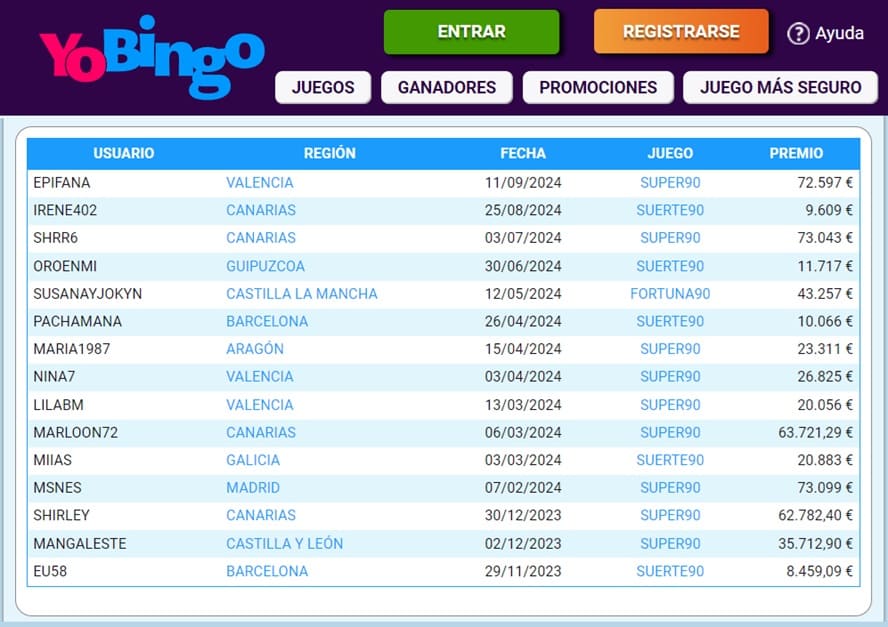Click the FECHA column header
Image resolution: width=888 pixels, height=627 pixels.
pos(523,153)
